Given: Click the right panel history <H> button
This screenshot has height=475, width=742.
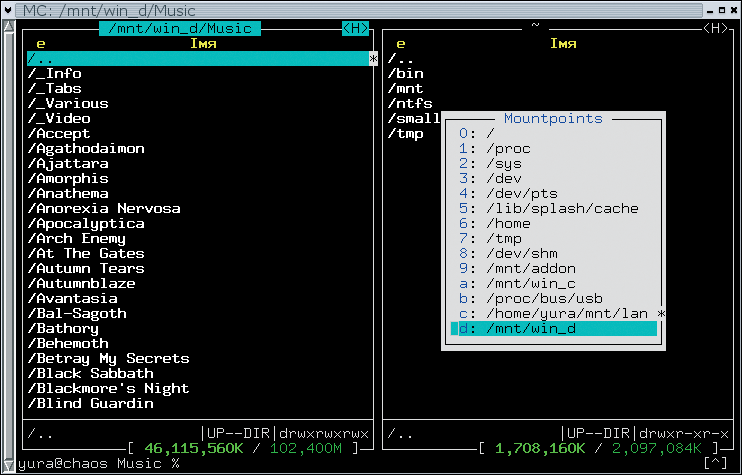Looking at the screenshot, I should point(715,28).
